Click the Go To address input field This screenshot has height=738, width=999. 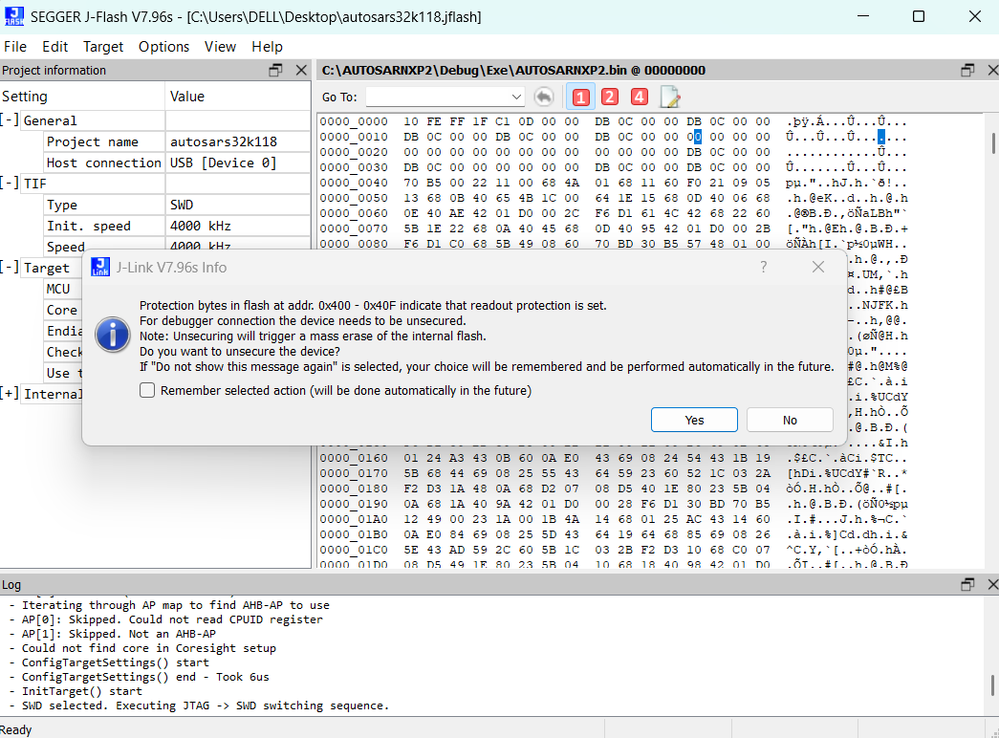click(438, 97)
